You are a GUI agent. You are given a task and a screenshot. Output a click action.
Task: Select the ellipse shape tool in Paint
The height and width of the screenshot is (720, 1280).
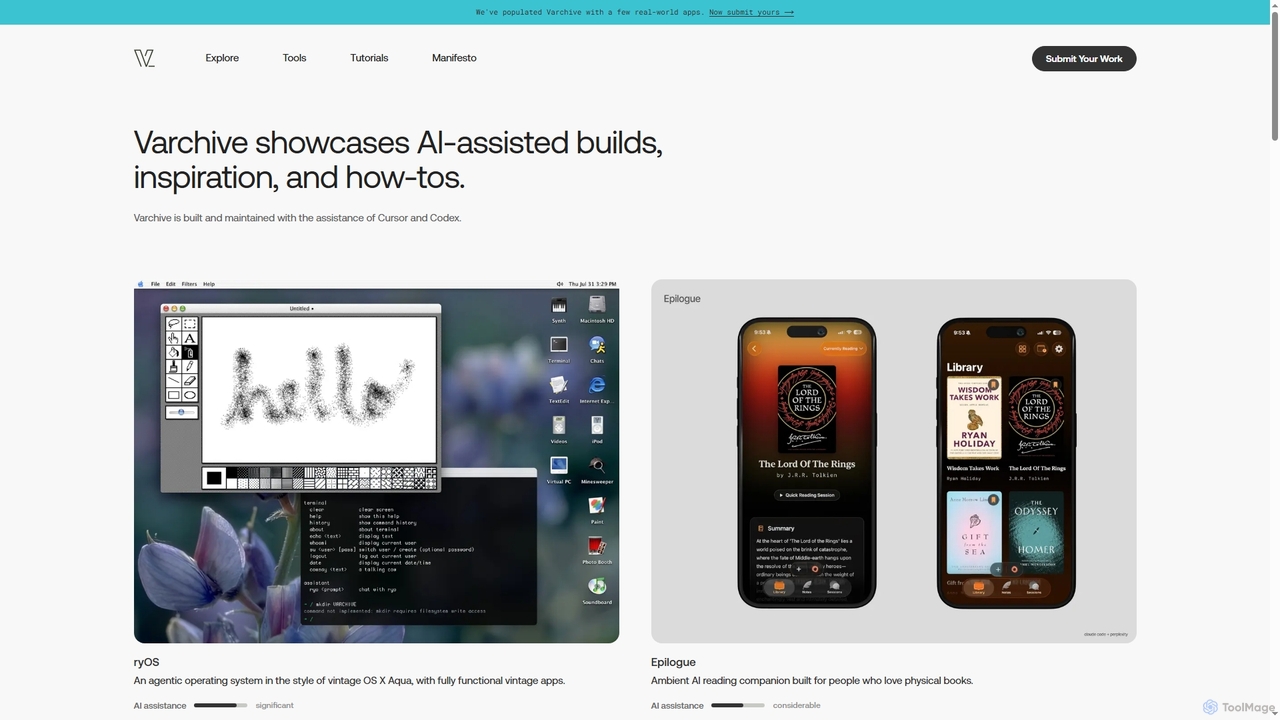point(189,395)
